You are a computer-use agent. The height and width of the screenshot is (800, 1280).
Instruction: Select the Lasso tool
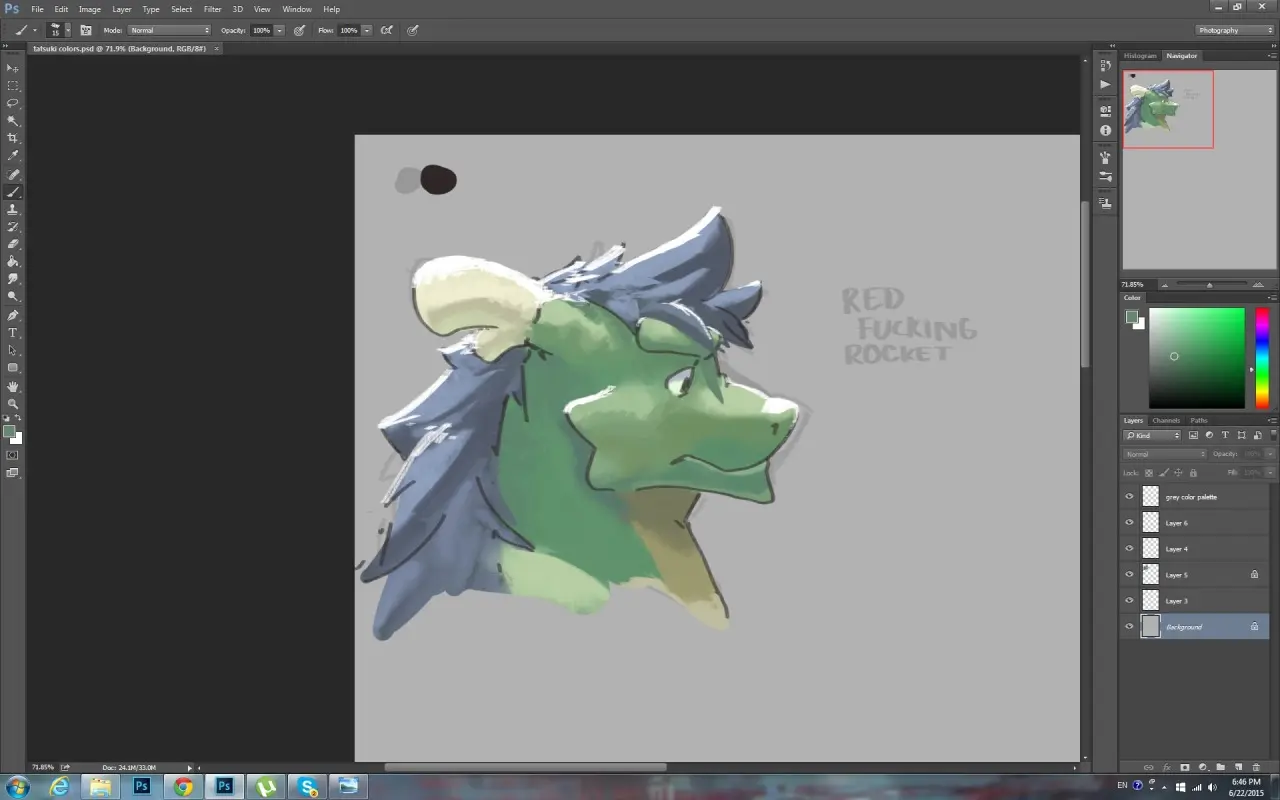[x=13, y=103]
